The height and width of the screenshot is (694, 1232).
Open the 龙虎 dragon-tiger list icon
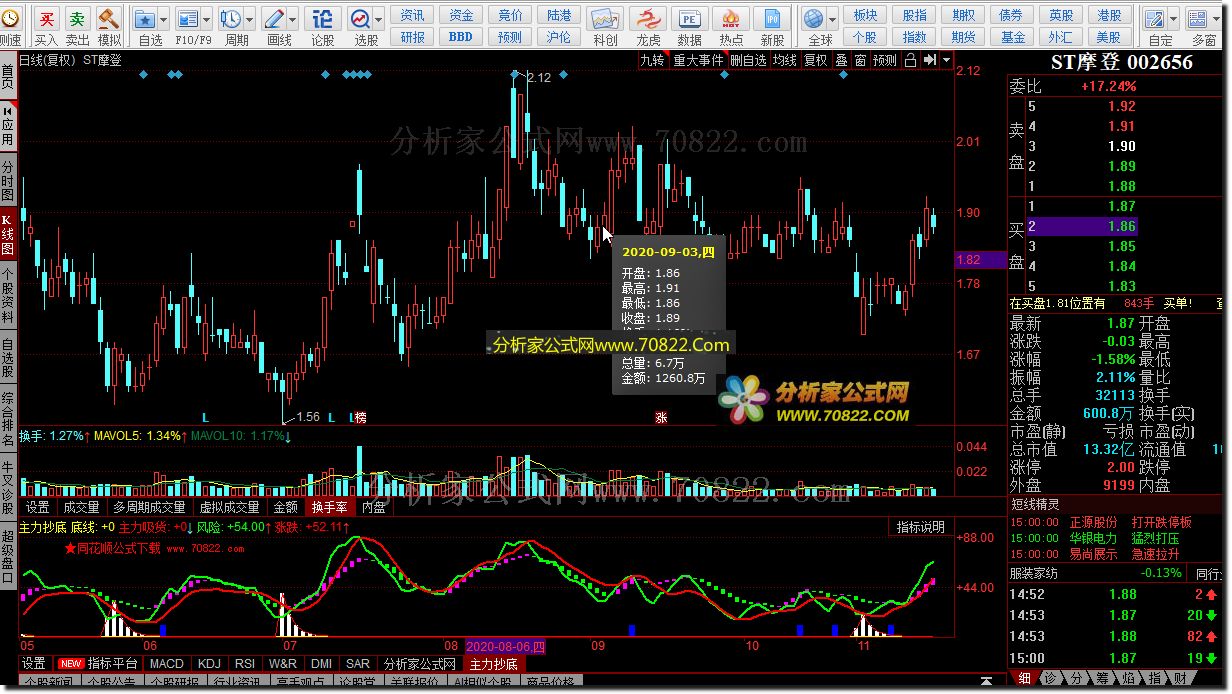coord(648,19)
